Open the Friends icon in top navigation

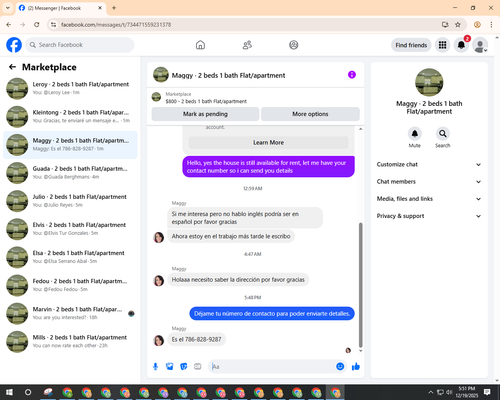click(247, 45)
